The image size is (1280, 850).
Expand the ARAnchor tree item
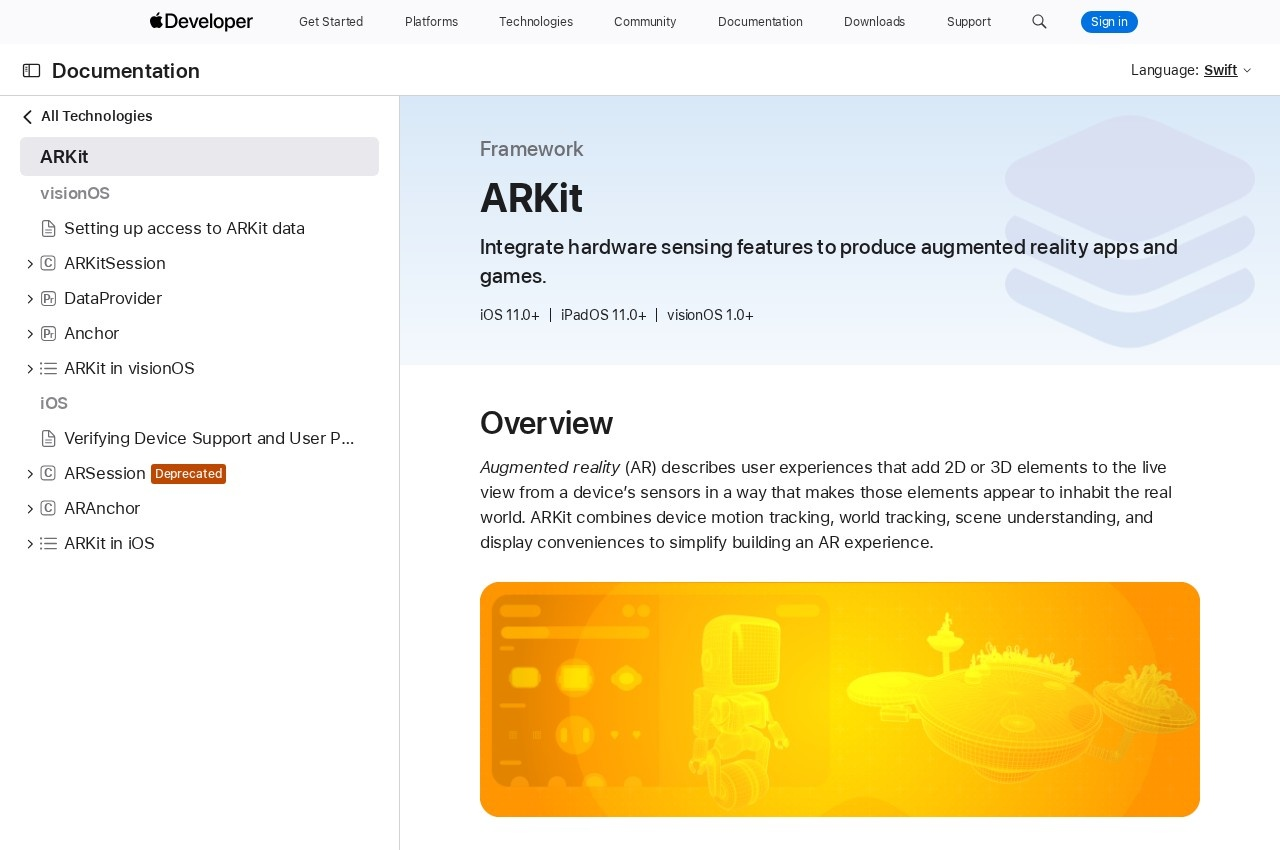click(29, 508)
